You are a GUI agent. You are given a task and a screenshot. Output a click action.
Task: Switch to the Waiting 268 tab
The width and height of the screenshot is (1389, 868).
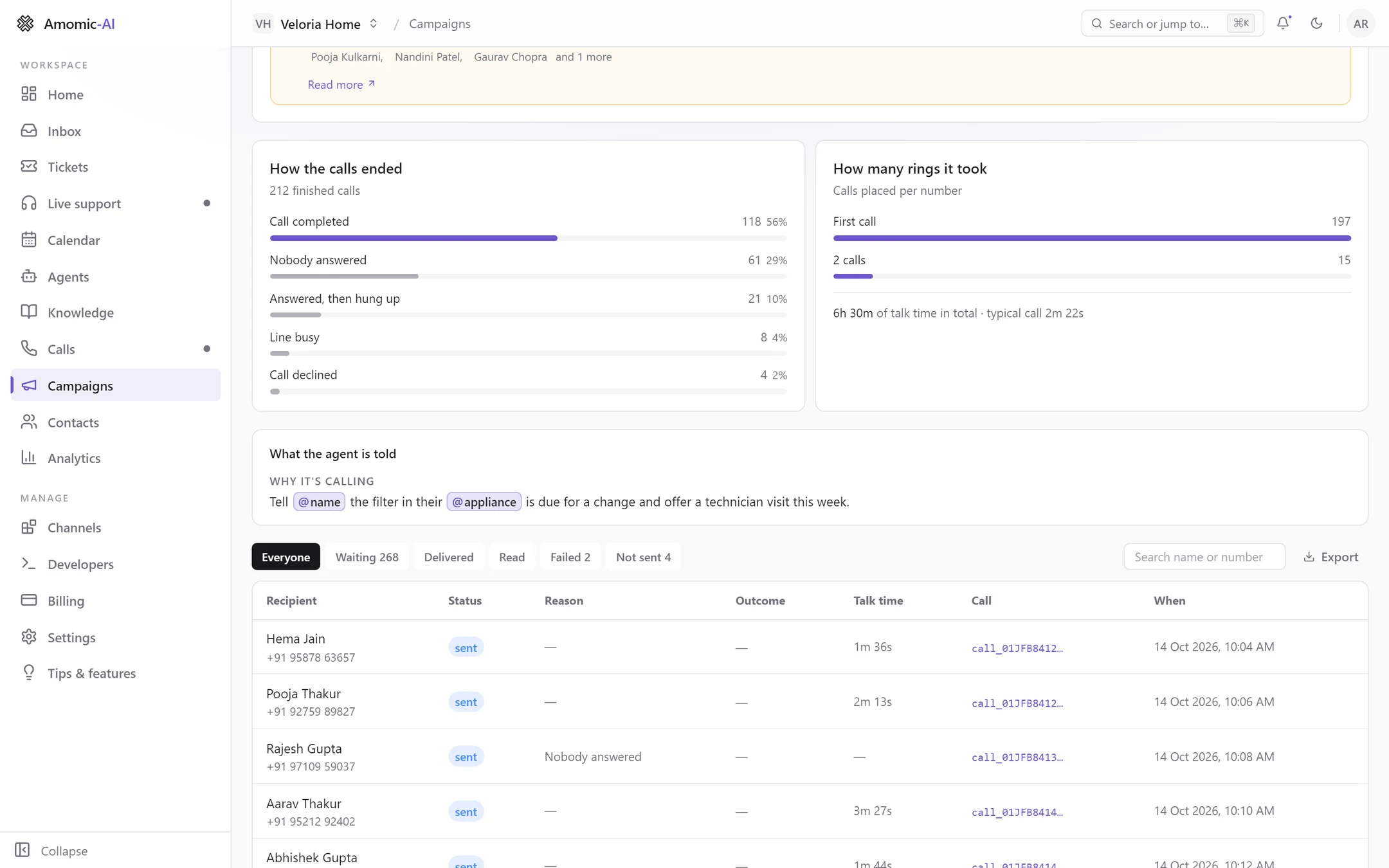coord(367,557)
